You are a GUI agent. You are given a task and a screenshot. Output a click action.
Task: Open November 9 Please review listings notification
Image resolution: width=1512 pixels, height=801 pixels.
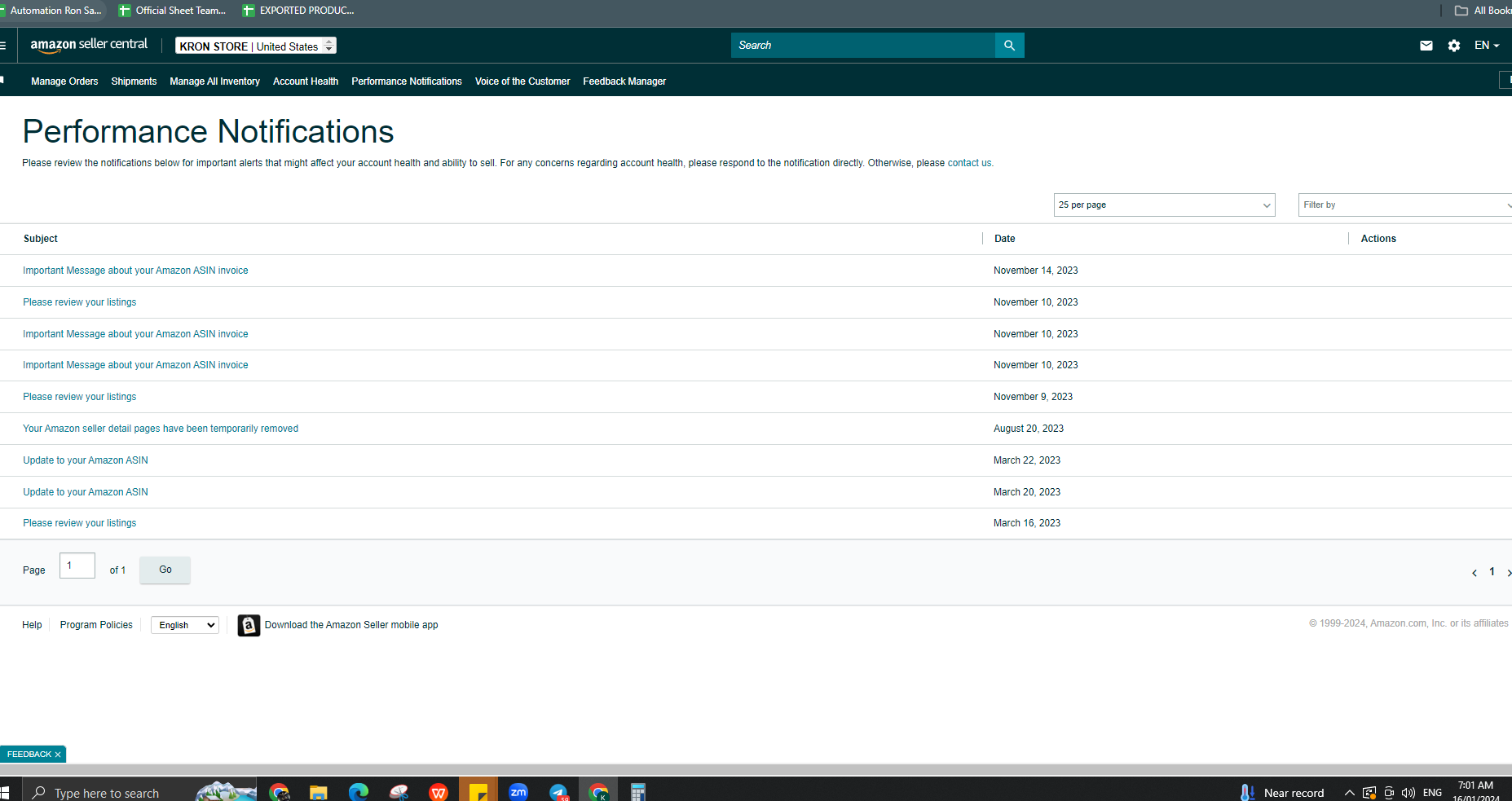pyautogui.click(x=79, y=397)
